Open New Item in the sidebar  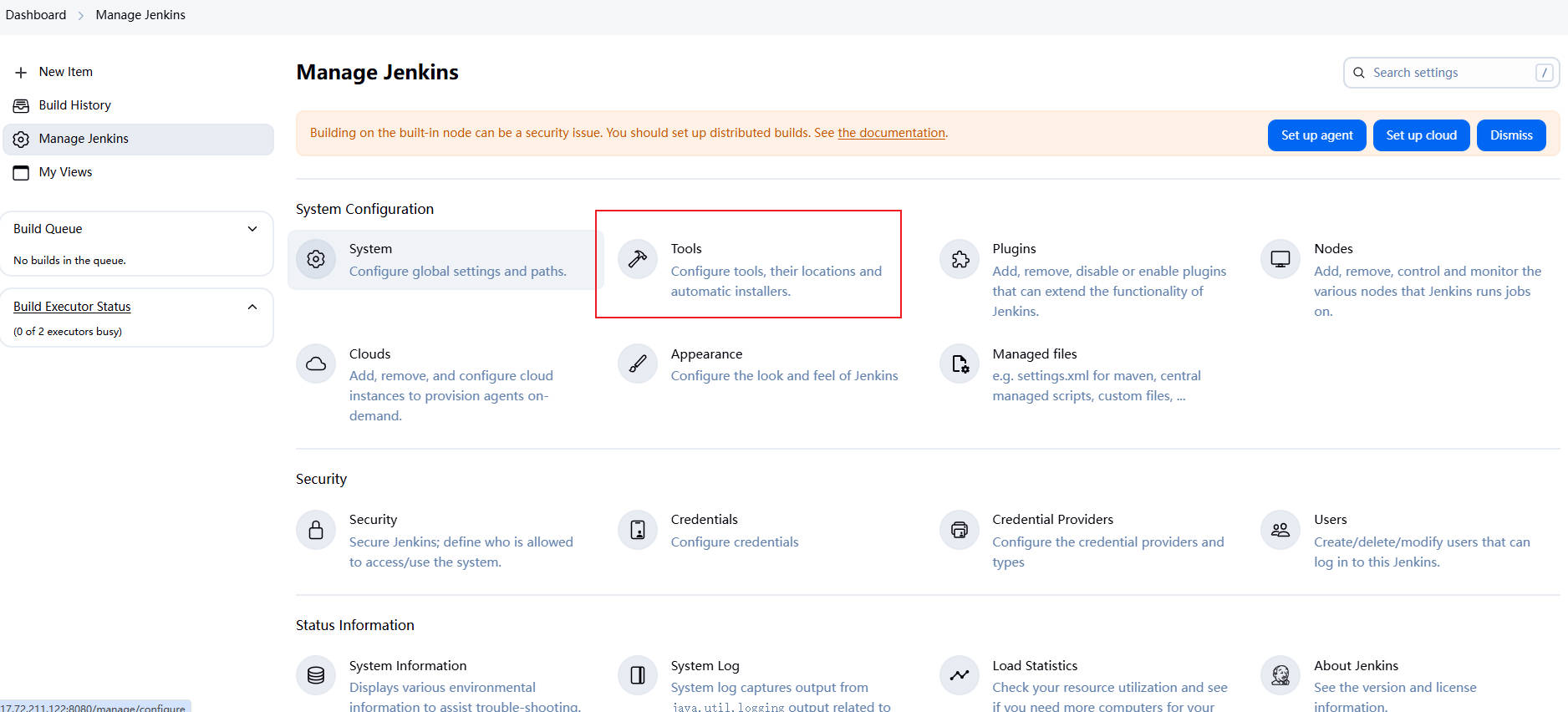point(65,72)
